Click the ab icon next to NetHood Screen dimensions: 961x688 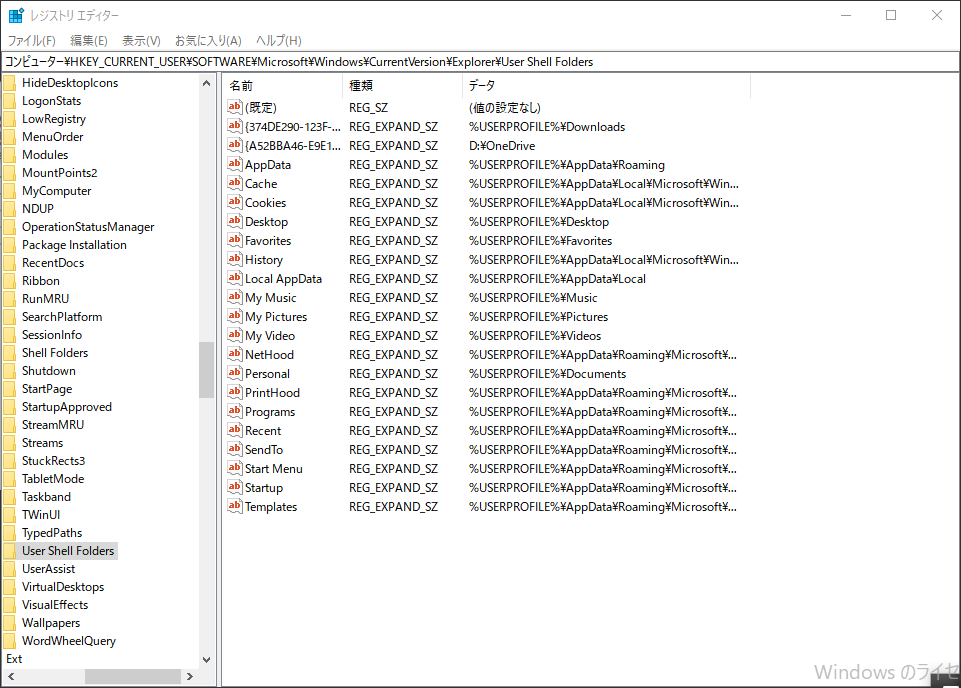coord(235,354)
